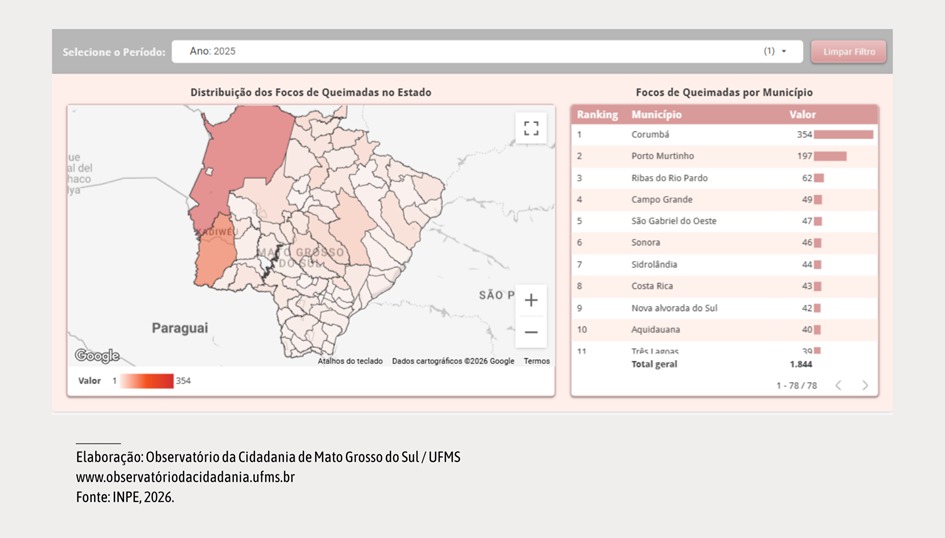Click the dropdown arrow beside (1)
This screenshot has width=945, height=538.
(784, 51)
